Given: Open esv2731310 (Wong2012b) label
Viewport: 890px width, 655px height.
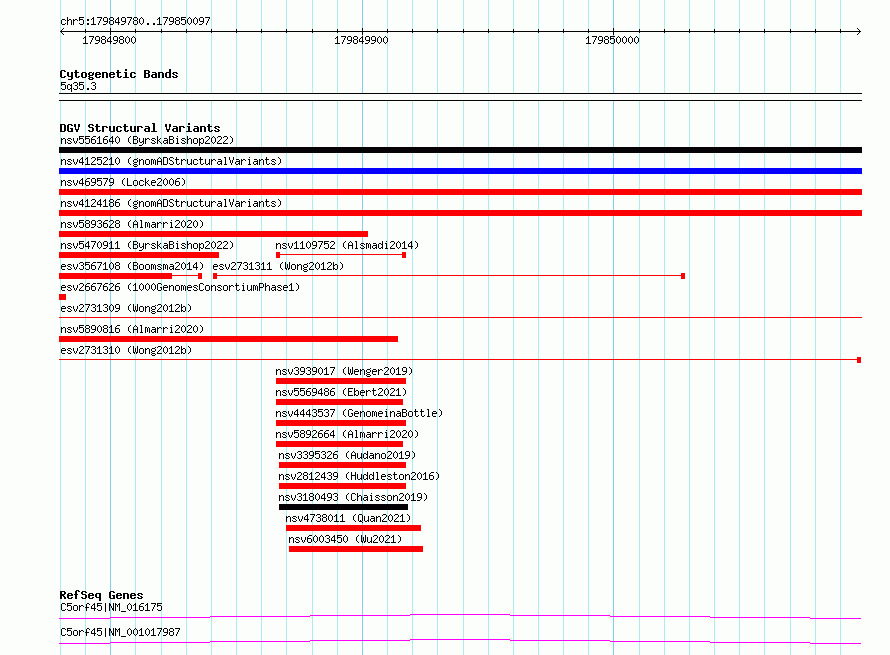Looking at the screenshot, I should tap(126, 350).
